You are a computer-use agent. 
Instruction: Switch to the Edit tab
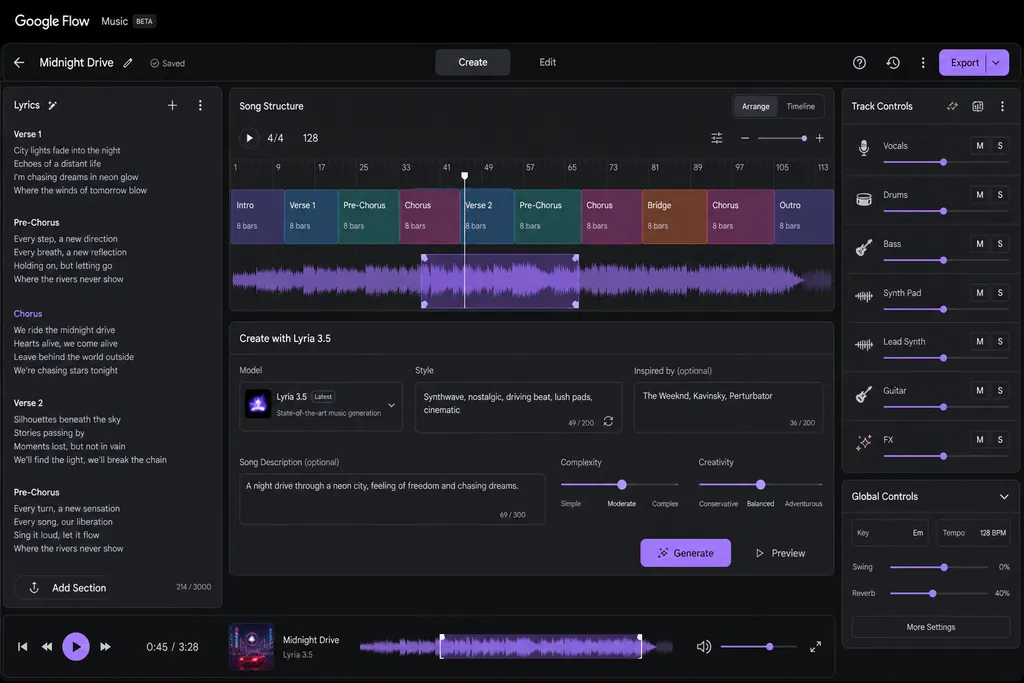click(547, 62)
